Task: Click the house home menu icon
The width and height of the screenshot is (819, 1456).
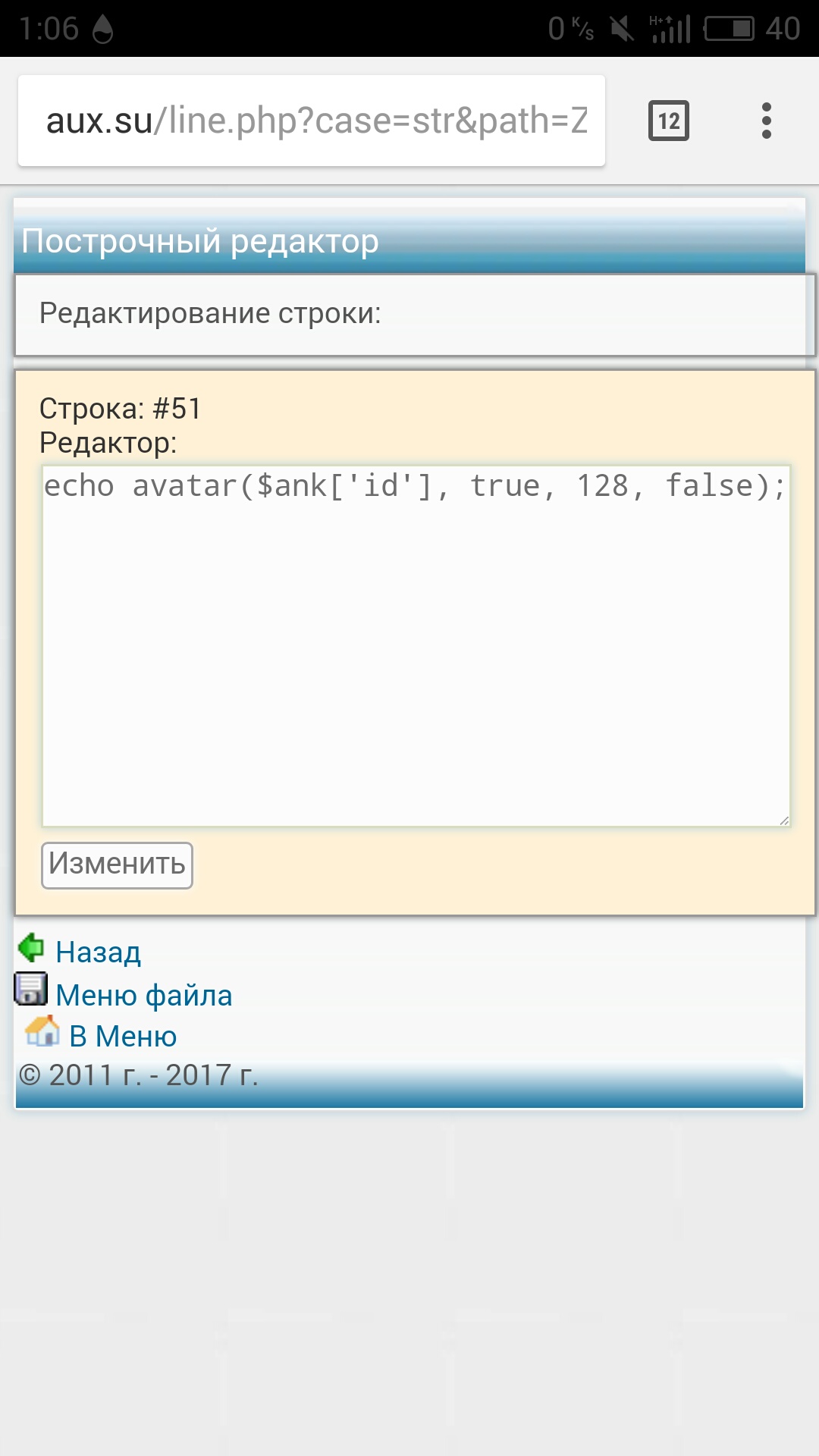Action: [42, 1031]
